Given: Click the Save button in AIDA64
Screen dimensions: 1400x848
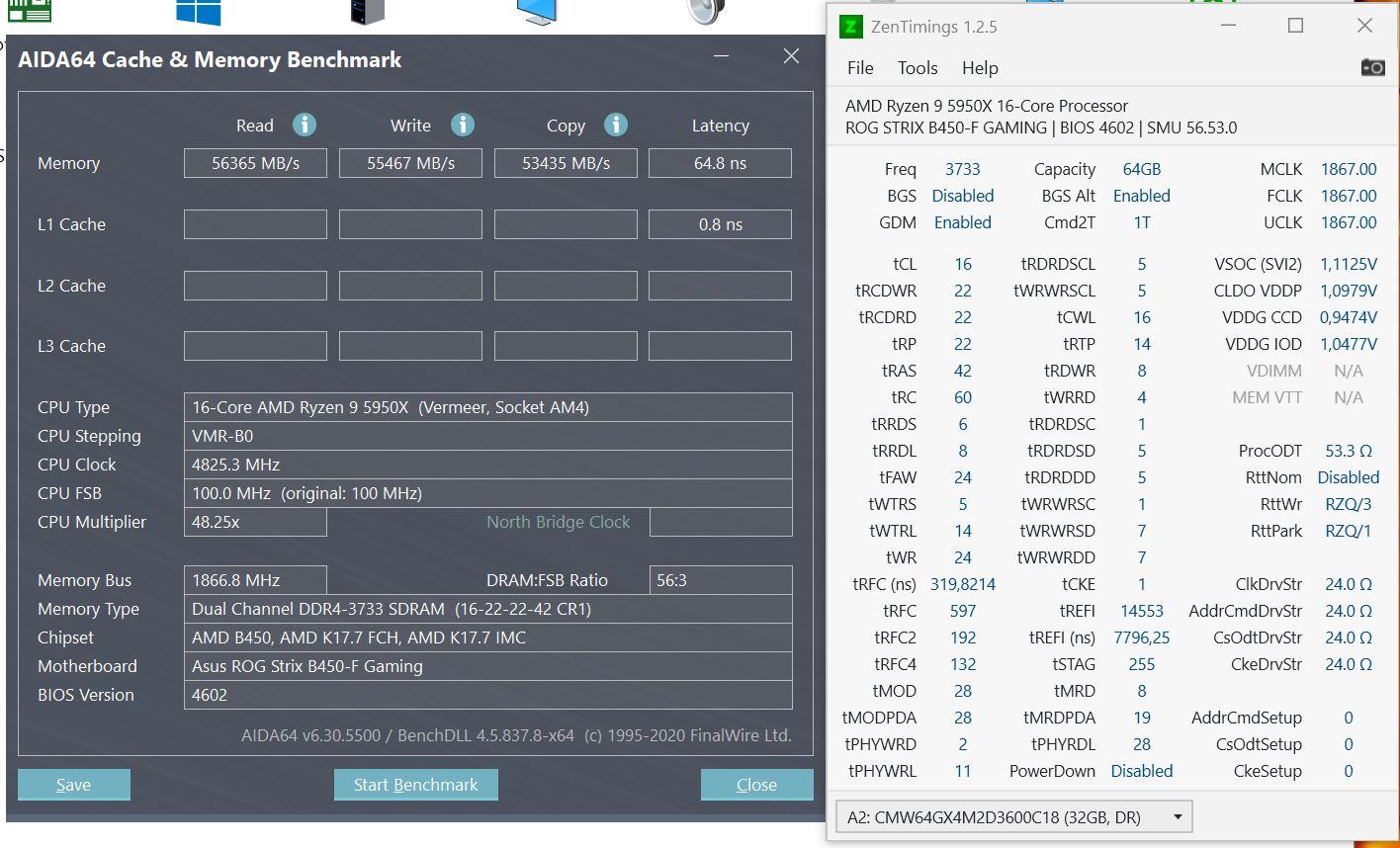Looking at the screenshot, I should pos(74,785).
